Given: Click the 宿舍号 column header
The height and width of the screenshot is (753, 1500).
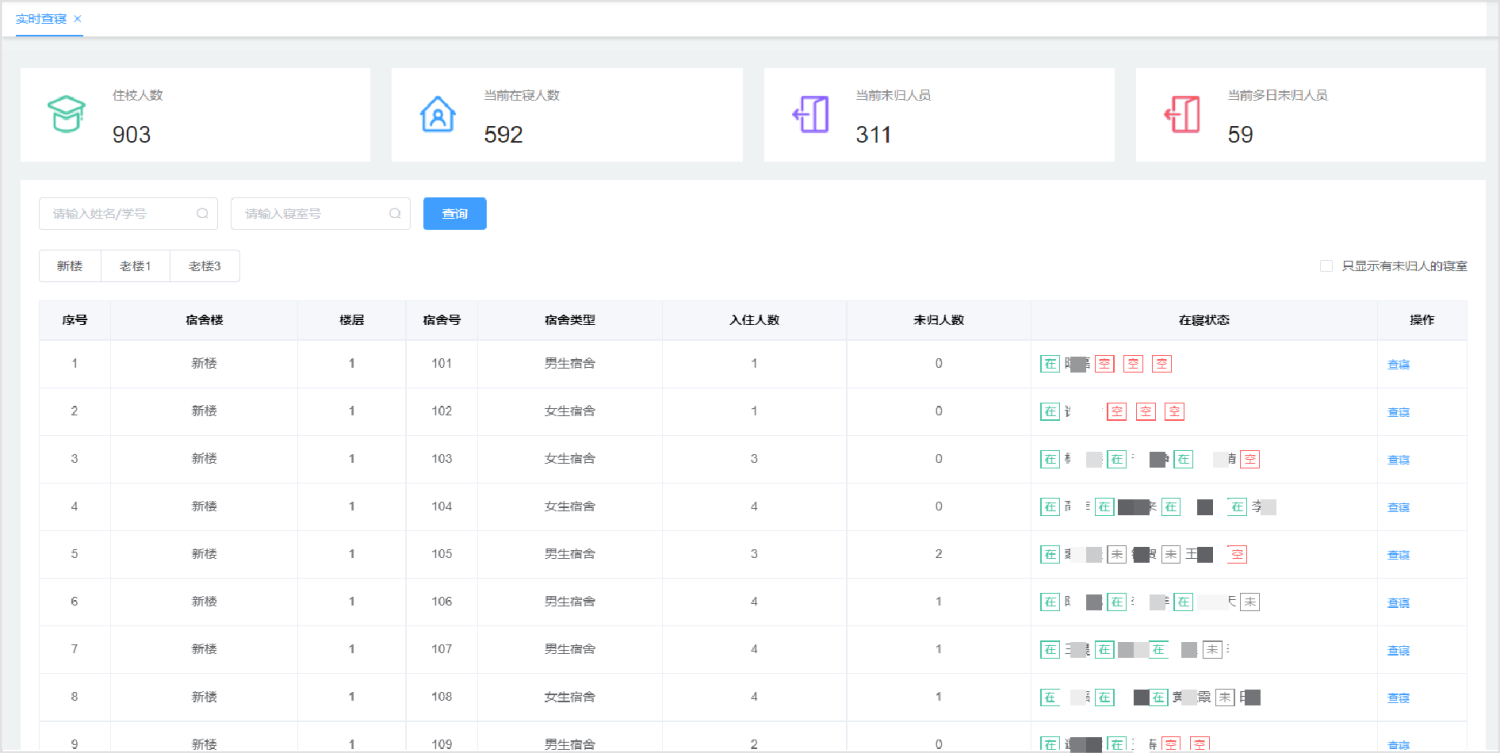Looking at the screenshot, I should pyautogui.click(x=442, y=320).
